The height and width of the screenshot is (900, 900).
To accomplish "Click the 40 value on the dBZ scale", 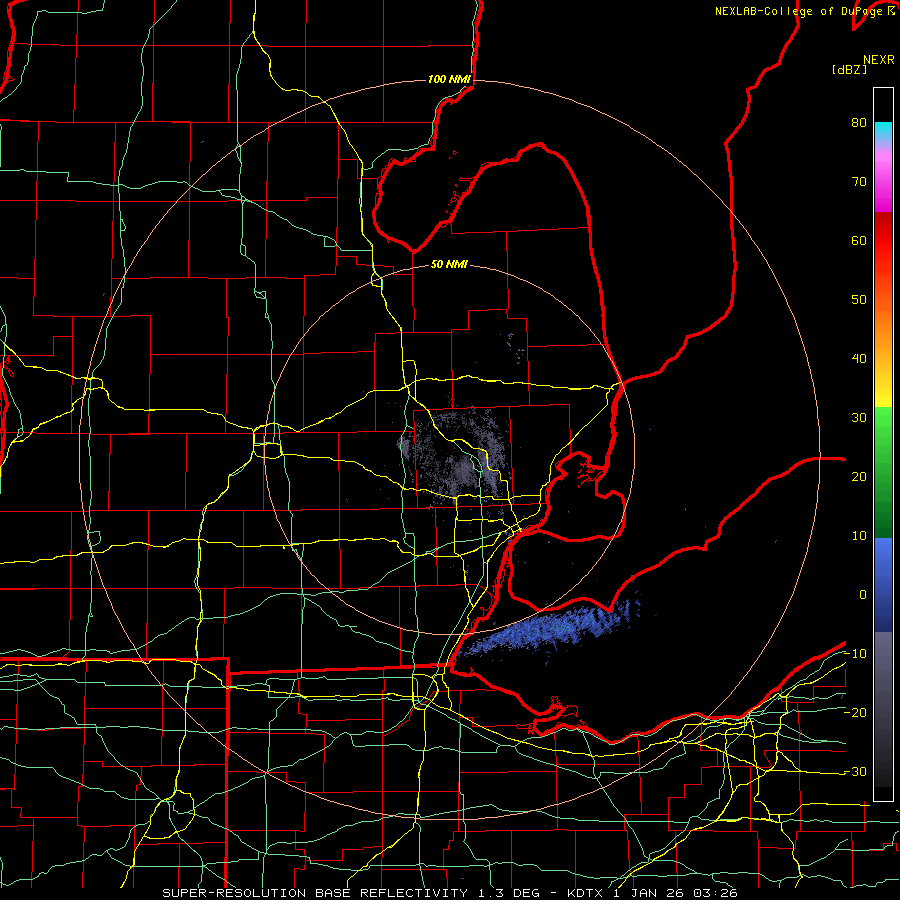I will tap(859, 359).
